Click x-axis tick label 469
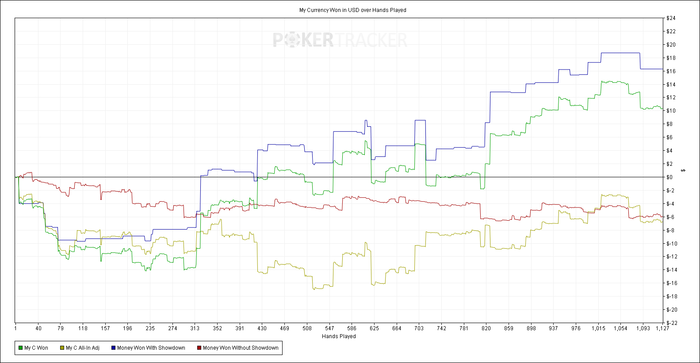 pyautogui.click(x=284, y=329)
